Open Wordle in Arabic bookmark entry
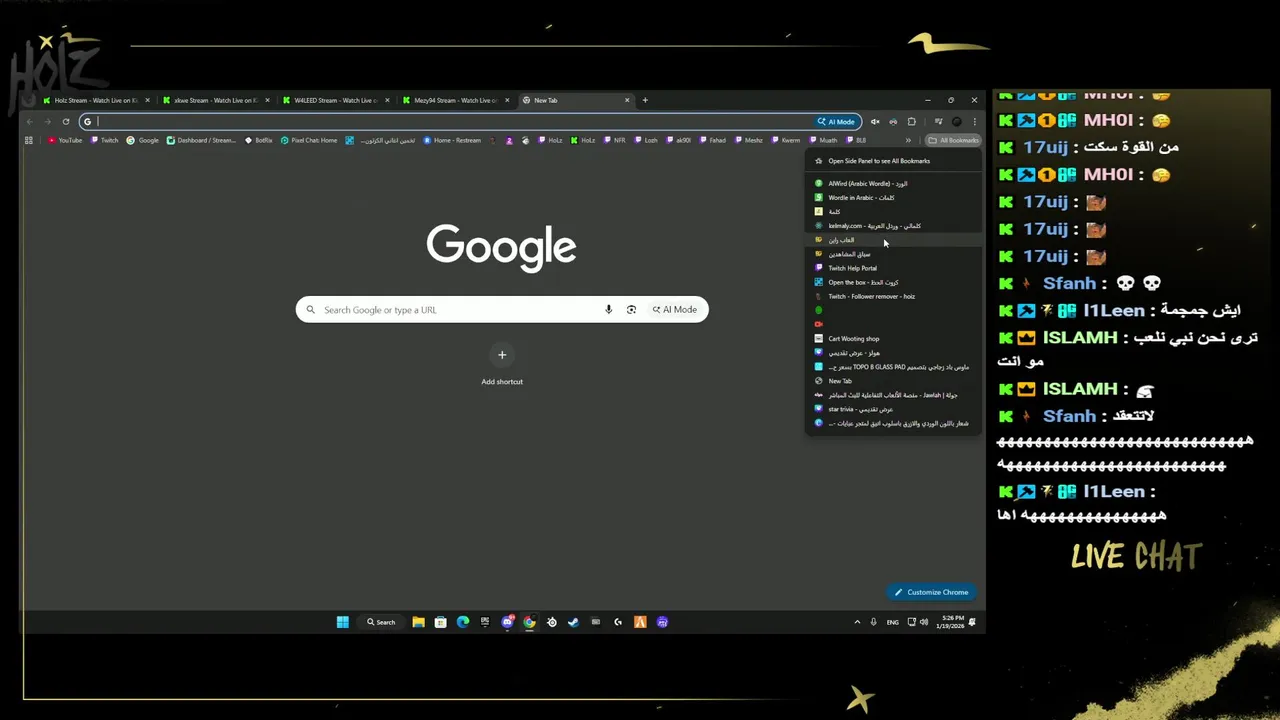1280x720 pixels. click(x=894, y=198)
